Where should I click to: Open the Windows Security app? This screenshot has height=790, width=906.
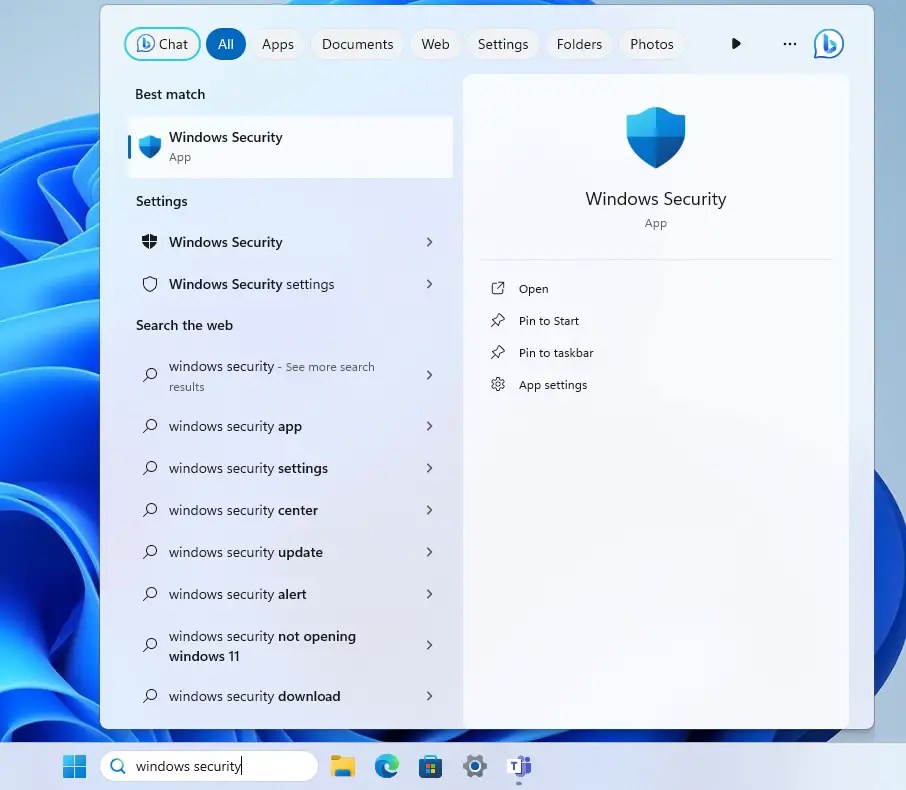click(533, 289)
